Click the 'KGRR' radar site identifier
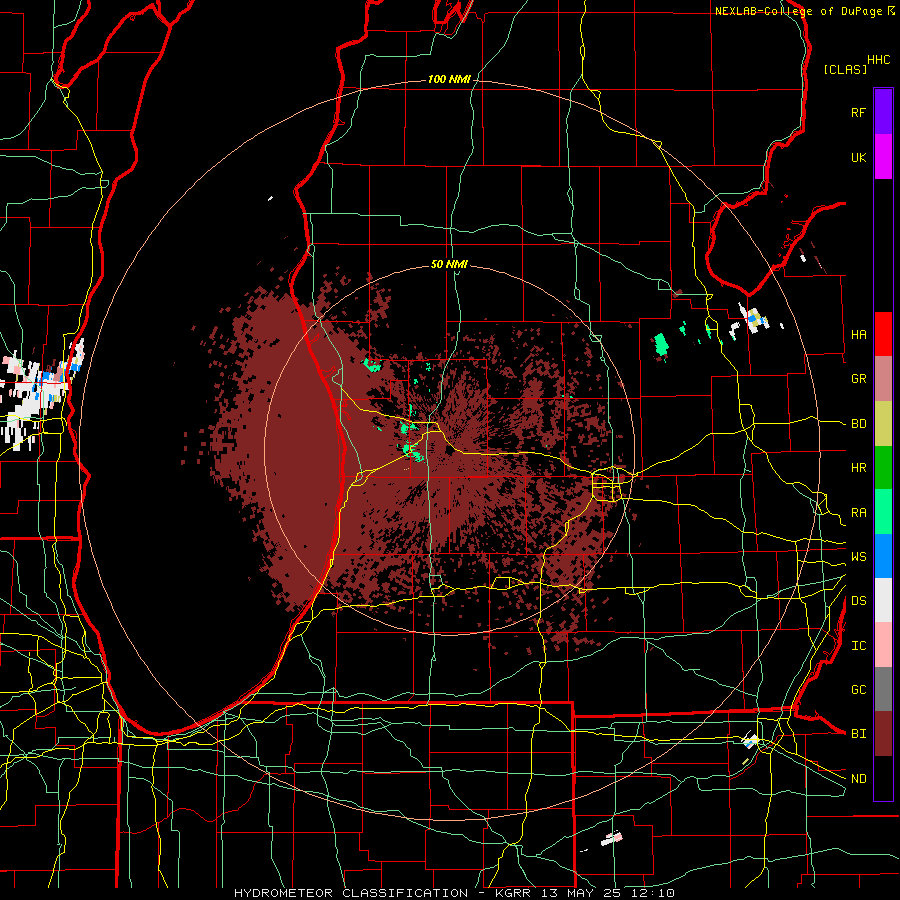 coord(512,893)
